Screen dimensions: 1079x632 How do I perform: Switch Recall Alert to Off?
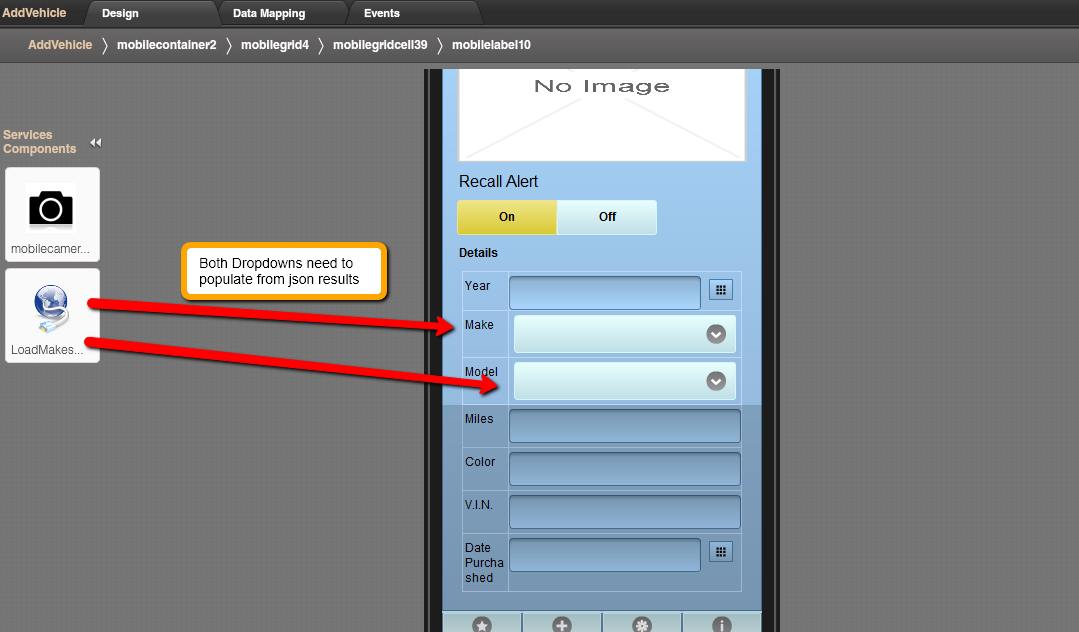pyautogui.click(x=607, y=217)
